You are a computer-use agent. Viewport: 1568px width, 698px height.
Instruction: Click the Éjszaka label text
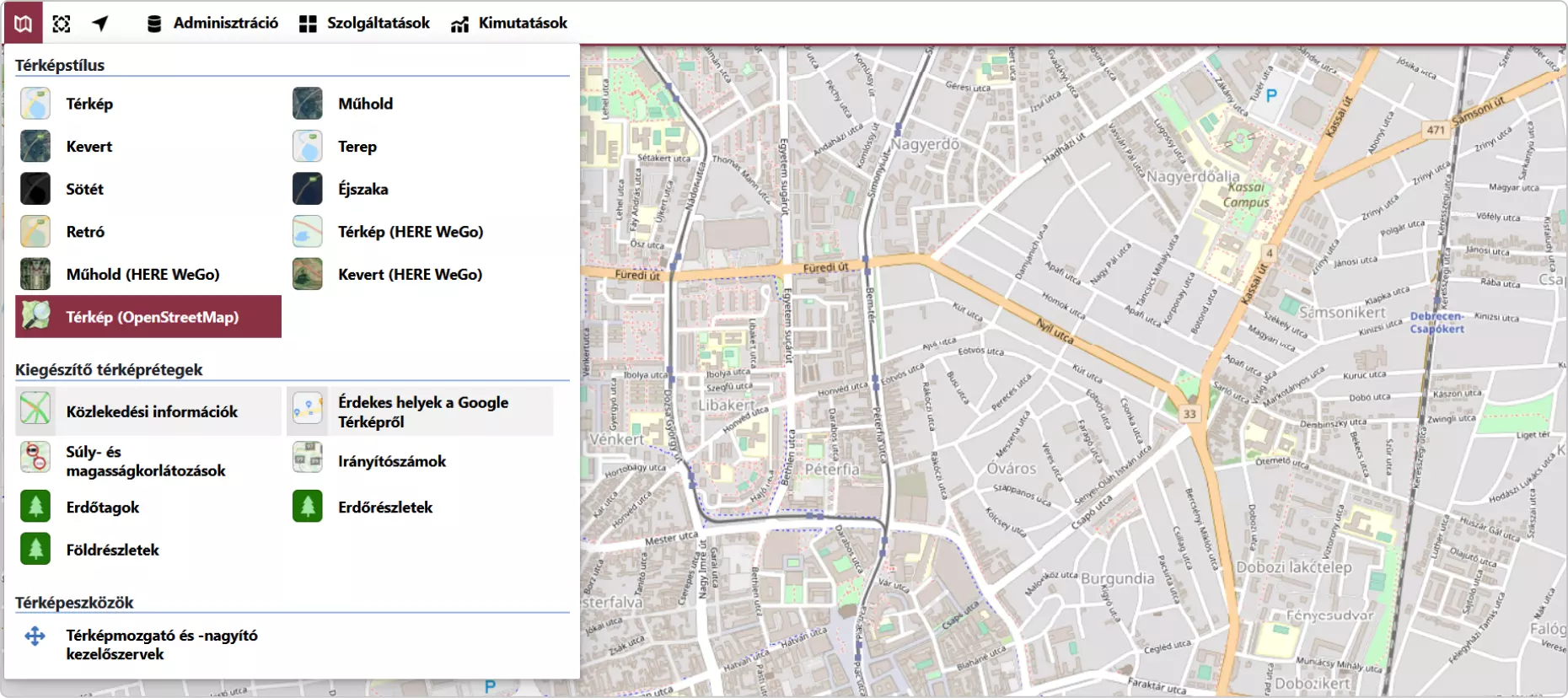pyautogui.click(x=363, y=189)
